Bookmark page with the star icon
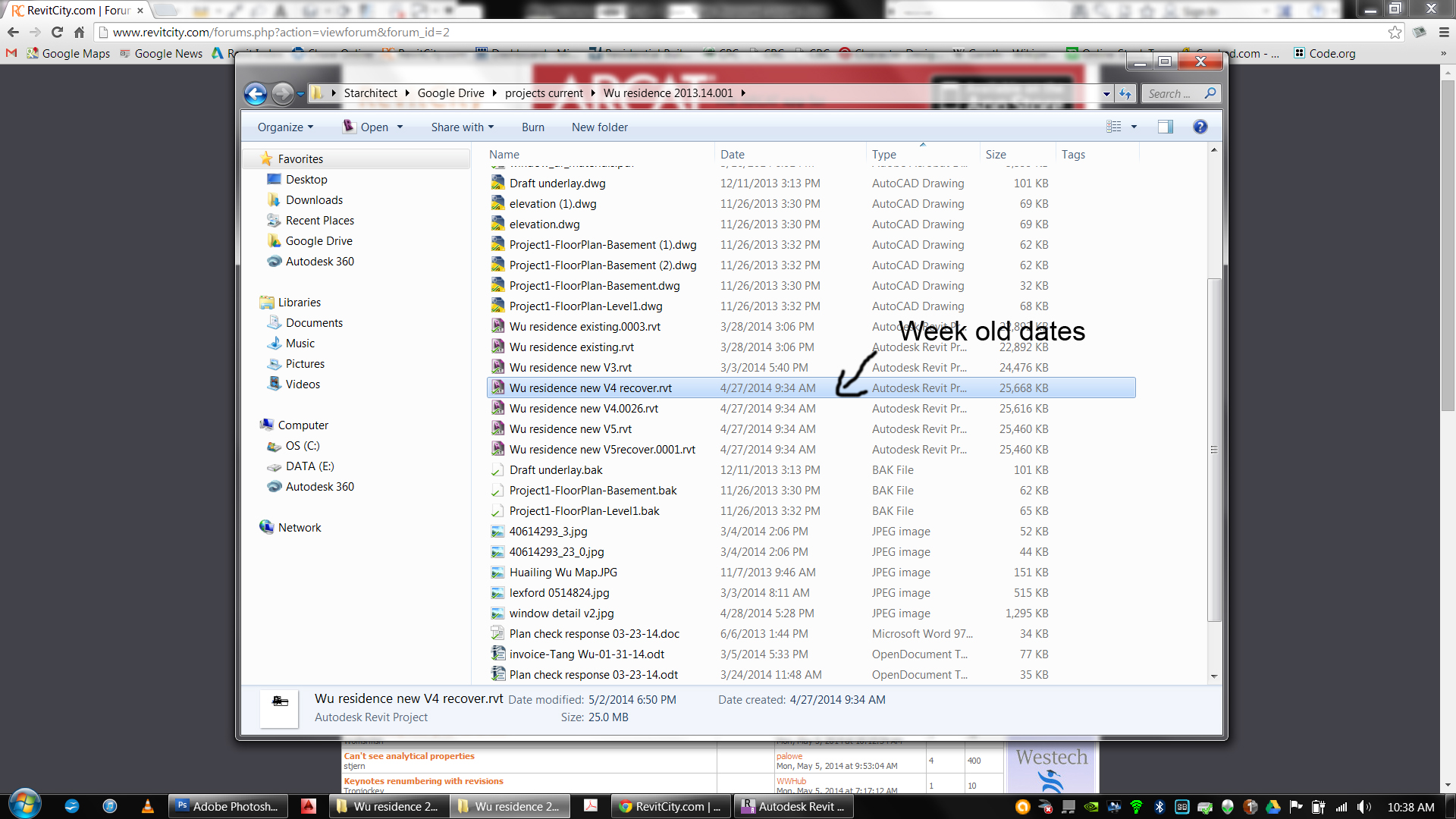 click(1395, 32)
